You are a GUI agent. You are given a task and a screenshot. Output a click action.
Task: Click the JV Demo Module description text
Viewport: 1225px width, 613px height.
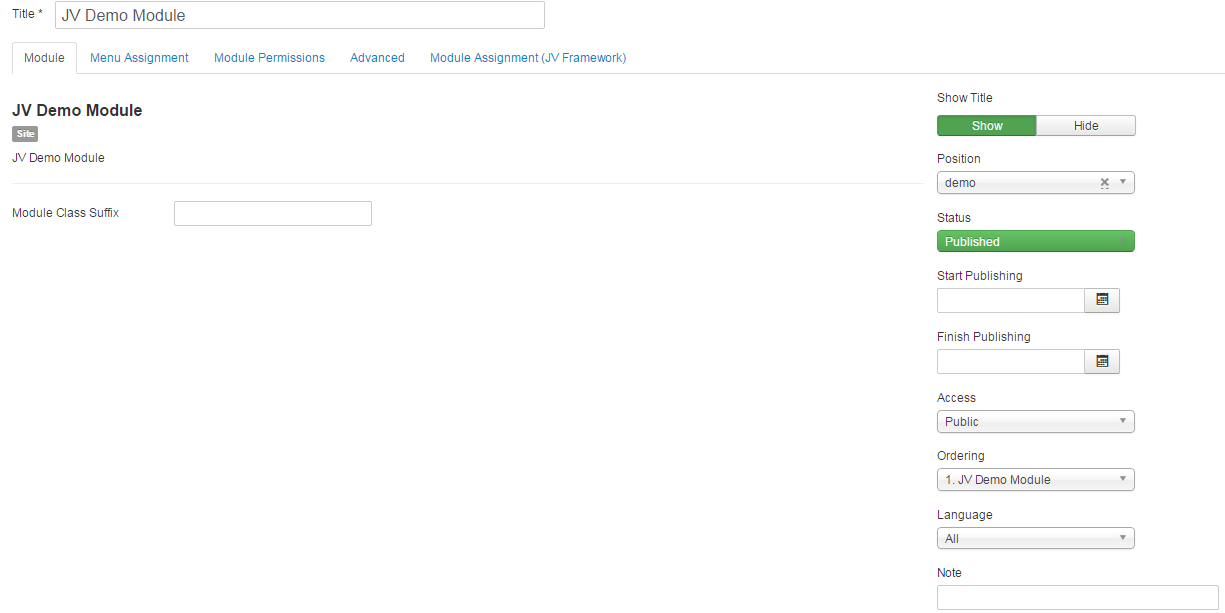(x=58, y=158)
